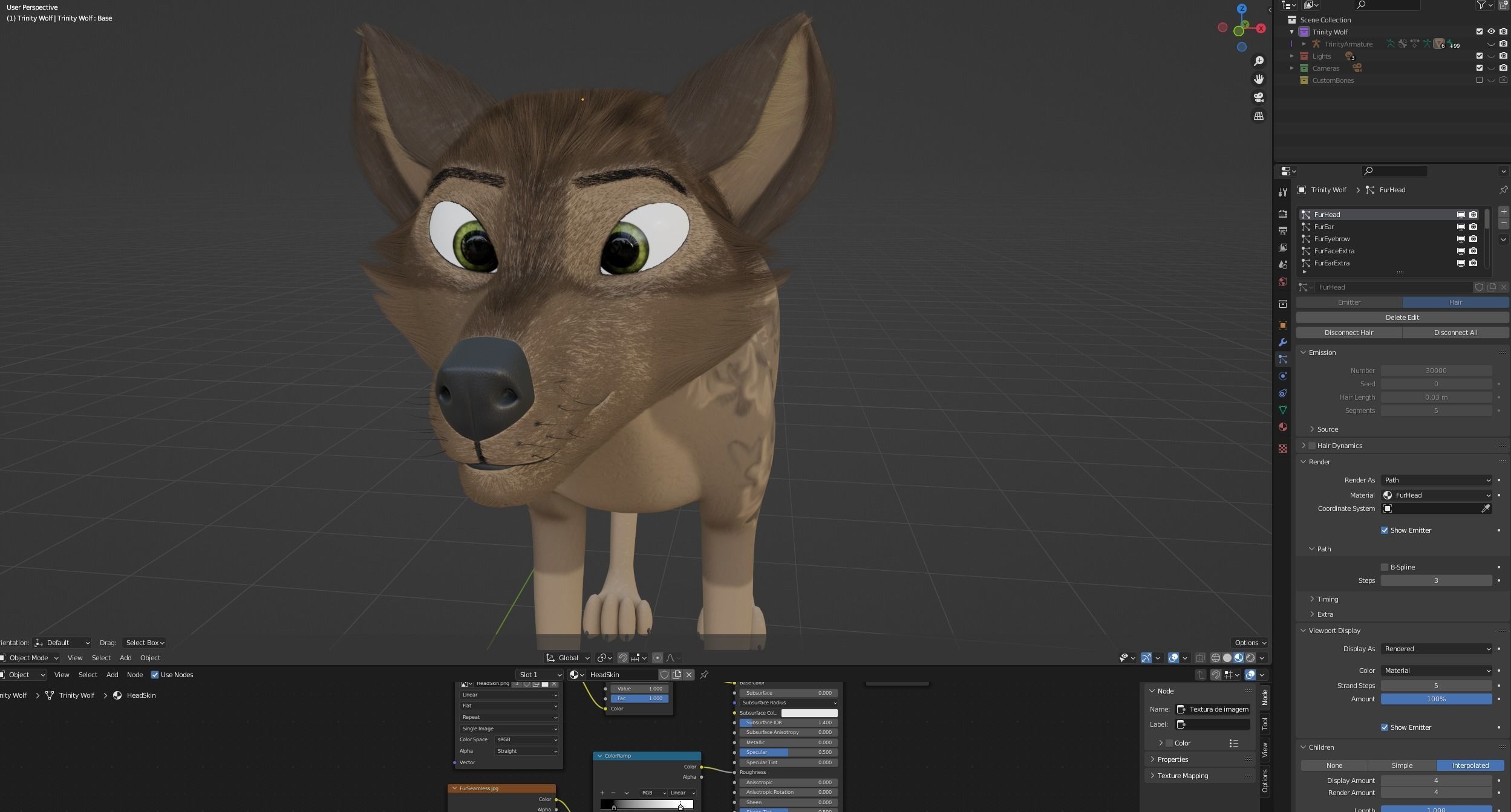Open the Output properties tab icon

coord(1282,231)
